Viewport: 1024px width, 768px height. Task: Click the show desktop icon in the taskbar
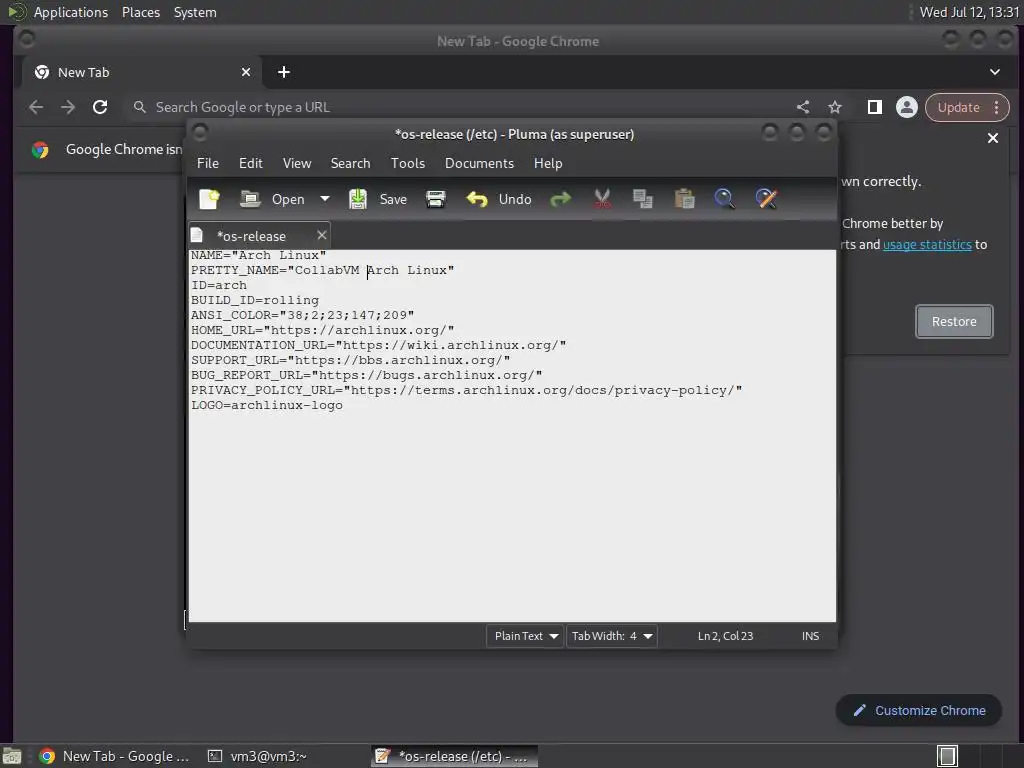point(12,756)
